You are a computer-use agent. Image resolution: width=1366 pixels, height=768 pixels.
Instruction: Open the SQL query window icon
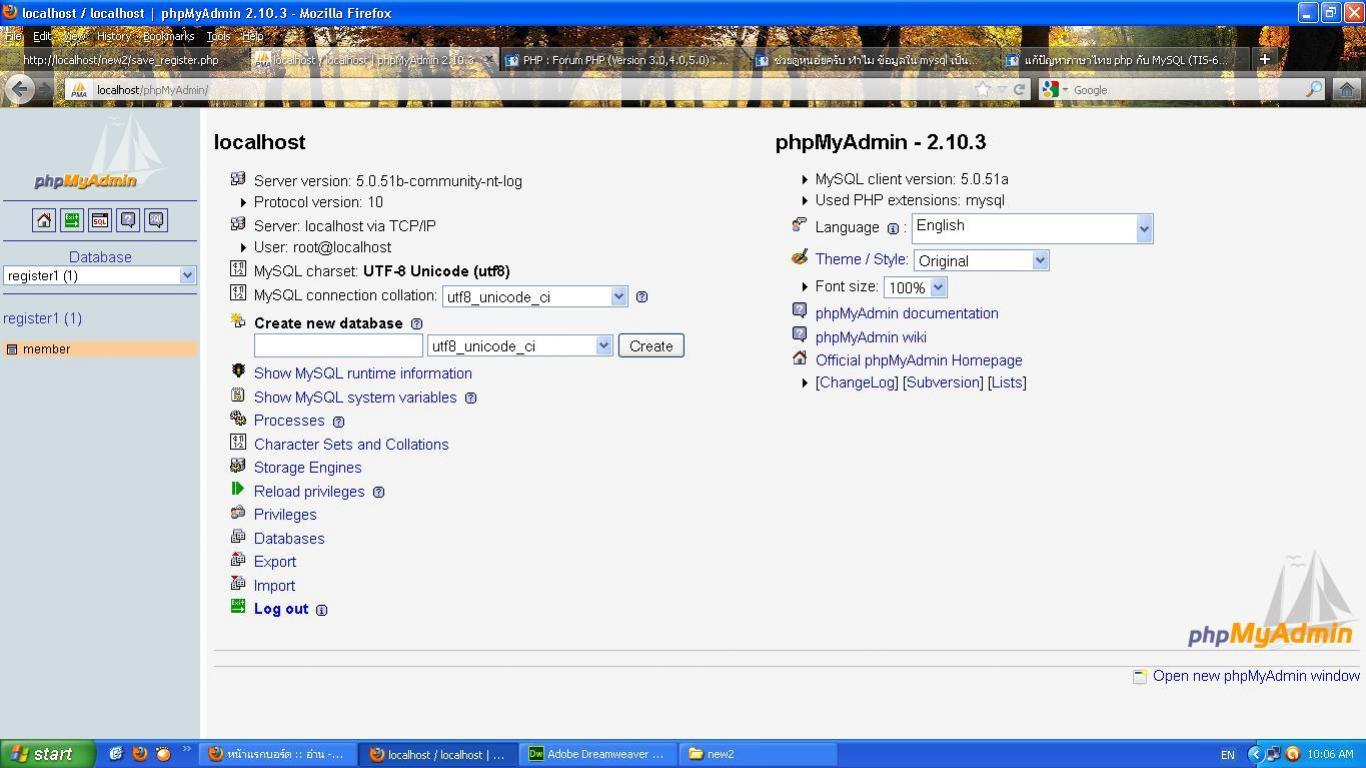tap(100, 220)
